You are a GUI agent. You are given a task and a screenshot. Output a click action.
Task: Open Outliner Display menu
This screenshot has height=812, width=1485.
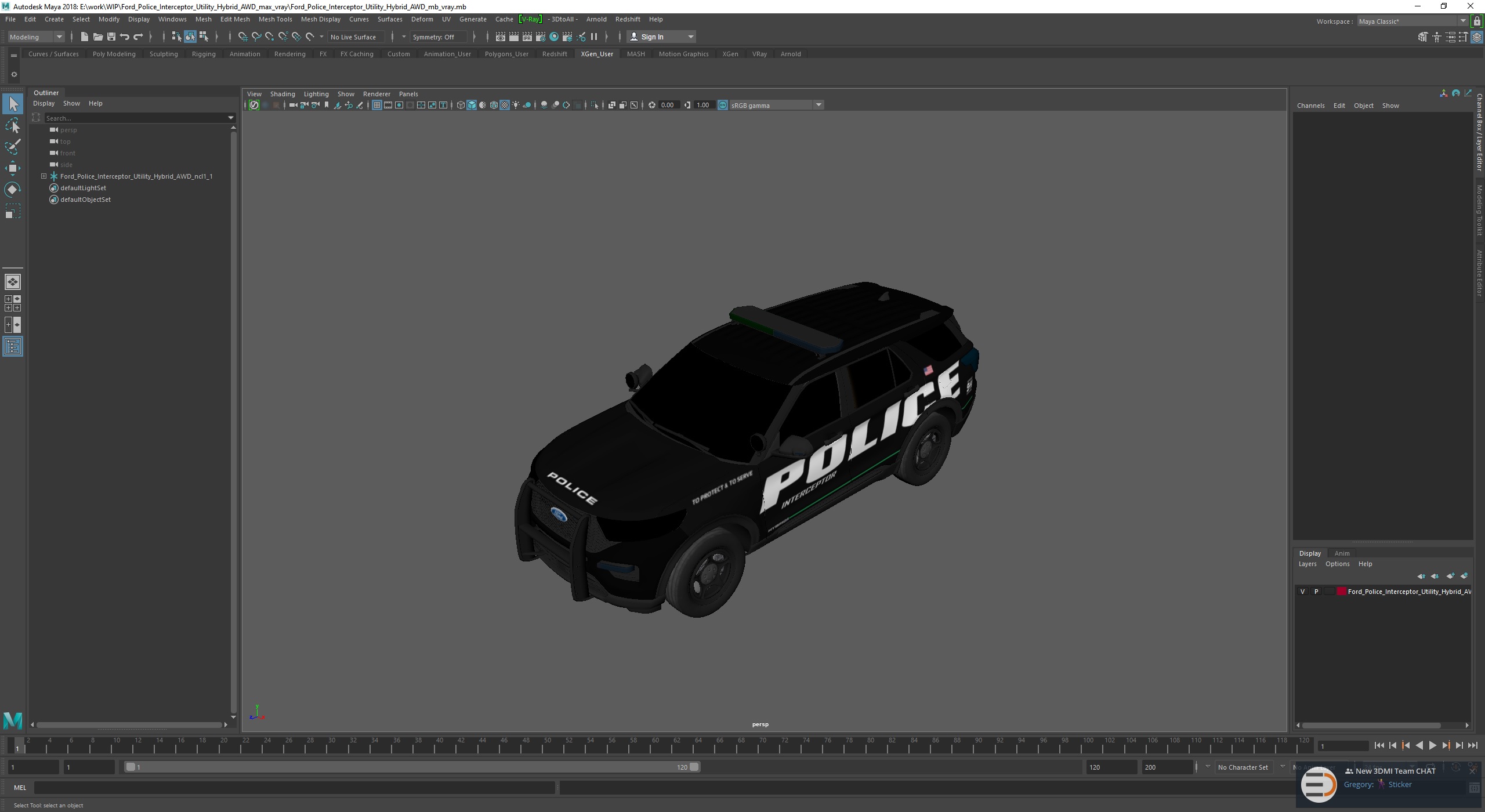coord(44,103)
